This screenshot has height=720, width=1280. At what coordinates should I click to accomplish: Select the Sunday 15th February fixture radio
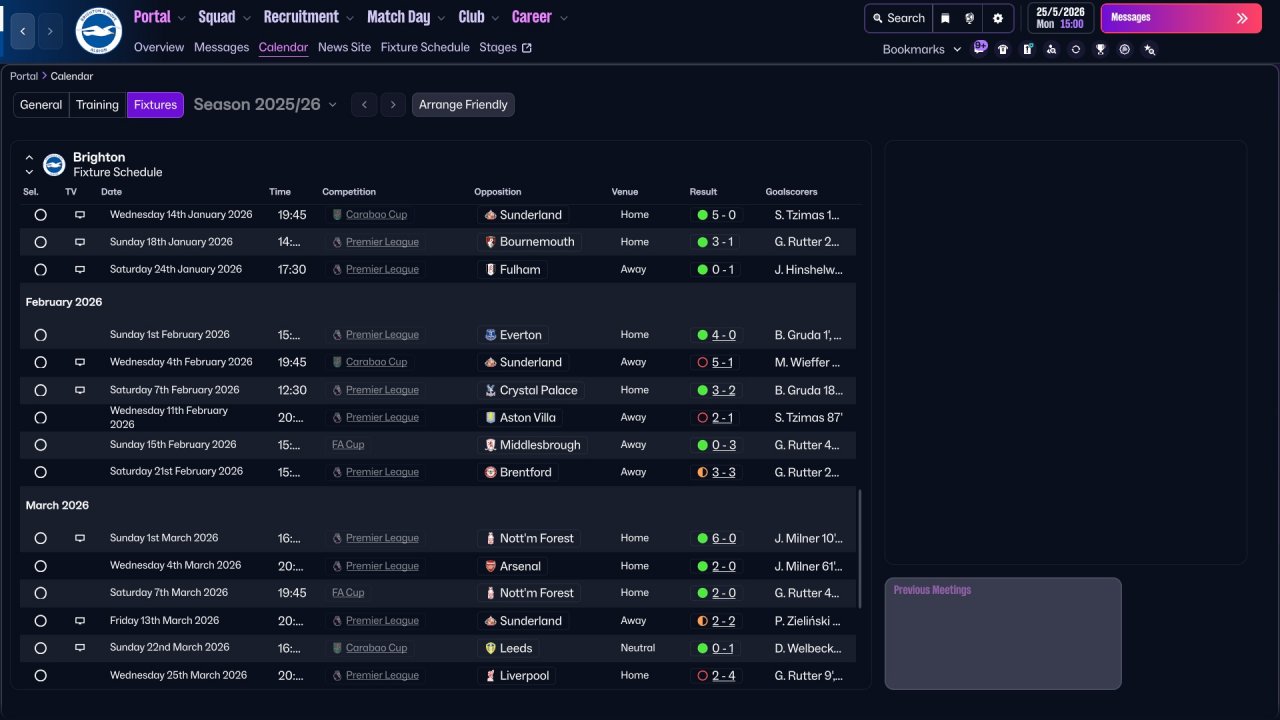pos(40,445)
